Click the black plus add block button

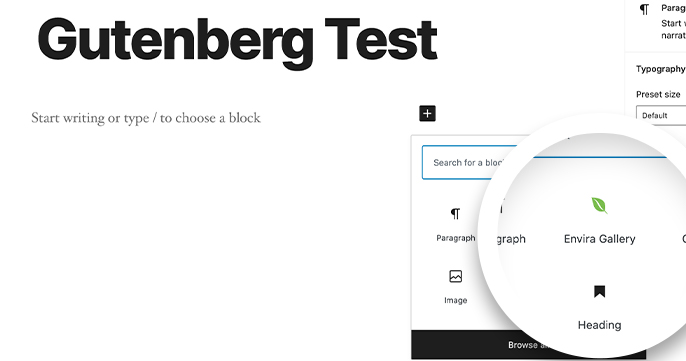[x=427, y=113]
